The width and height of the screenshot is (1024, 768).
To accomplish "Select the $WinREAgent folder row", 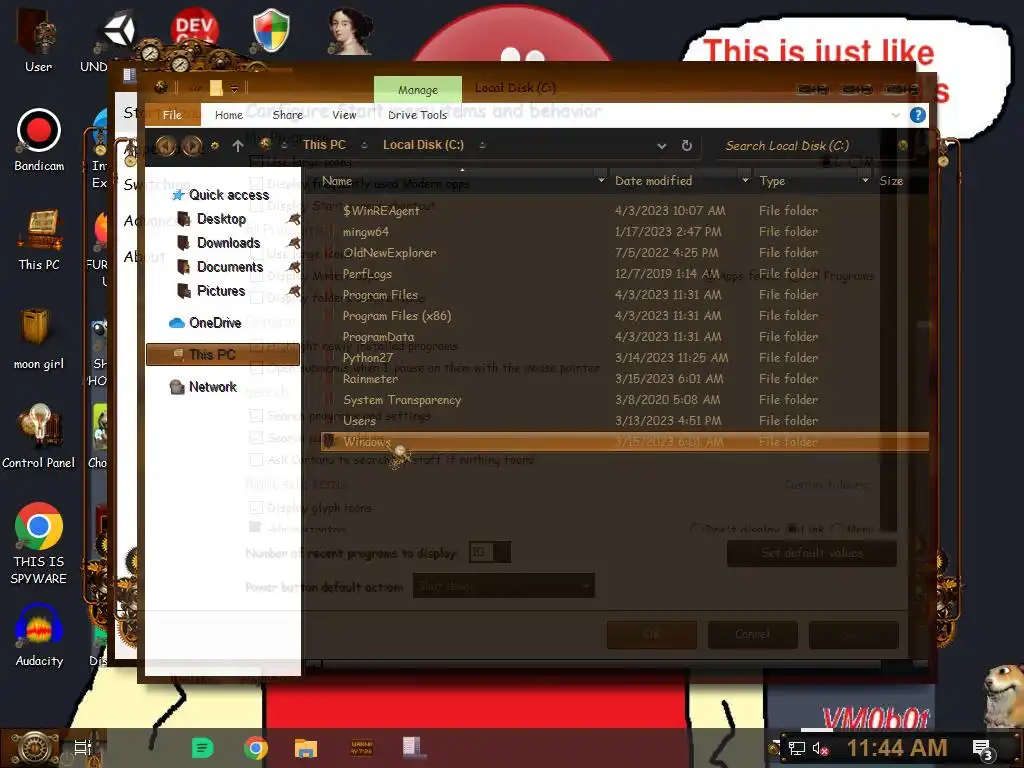I will [624, 210].
